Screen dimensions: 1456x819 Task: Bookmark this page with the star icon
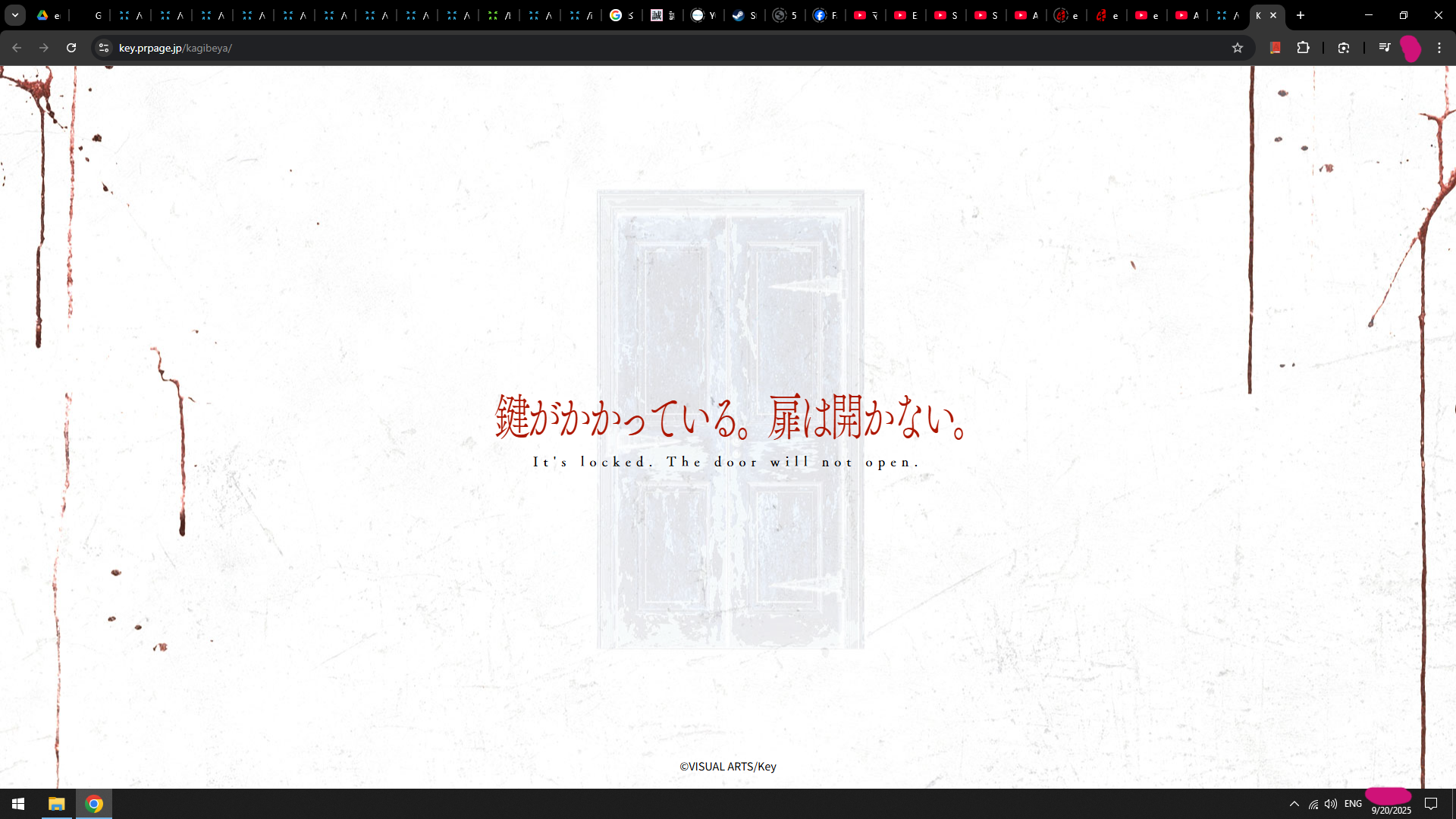point(1238,48)
